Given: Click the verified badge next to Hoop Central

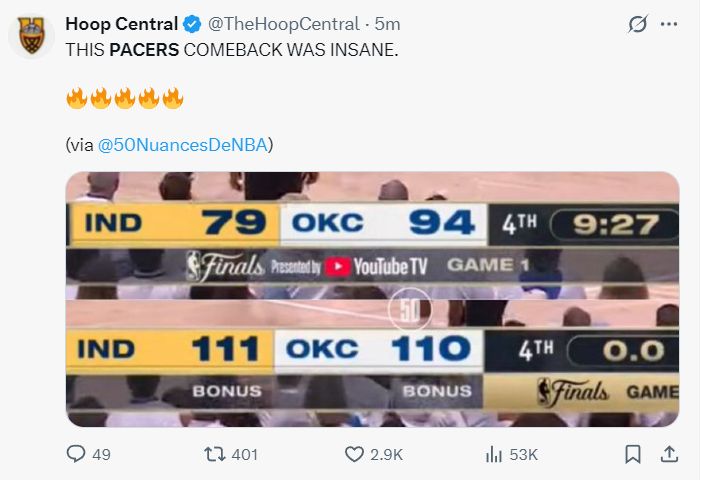Looking at the screenshot, I should pos(191,24).
